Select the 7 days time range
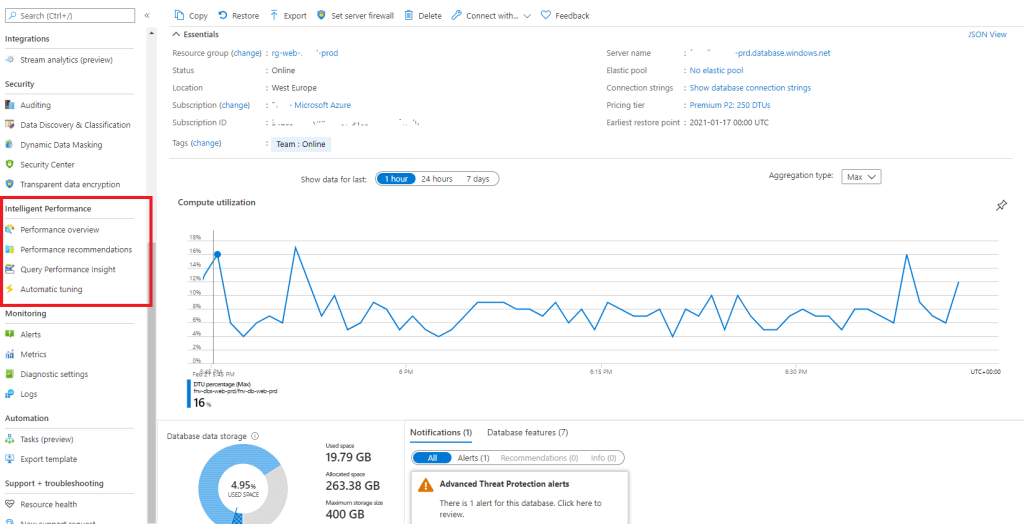The width and height of the screenshot is (1024, 524). [x=478, y=179]
